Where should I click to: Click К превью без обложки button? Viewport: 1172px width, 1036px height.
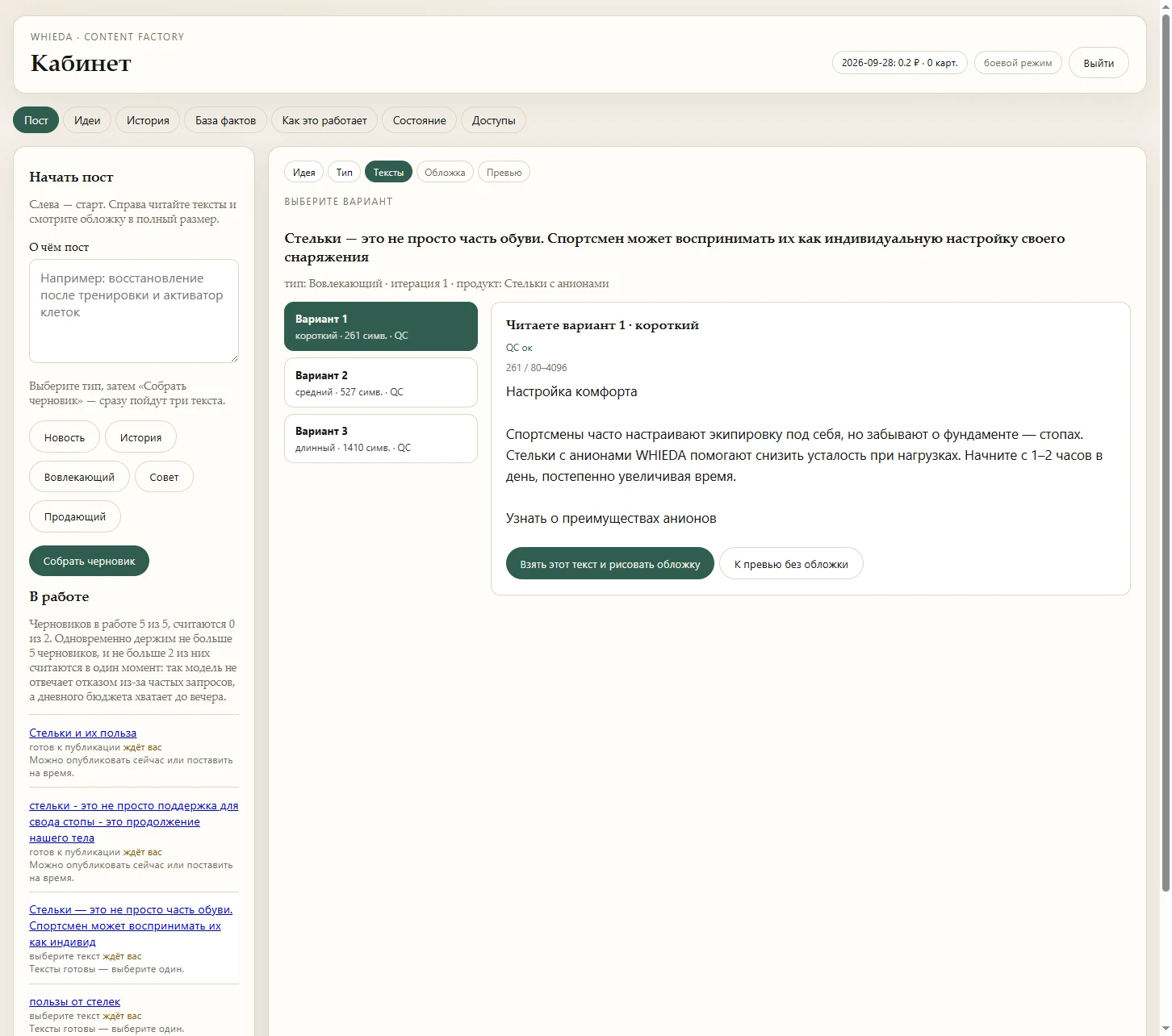tap(791, 564)
